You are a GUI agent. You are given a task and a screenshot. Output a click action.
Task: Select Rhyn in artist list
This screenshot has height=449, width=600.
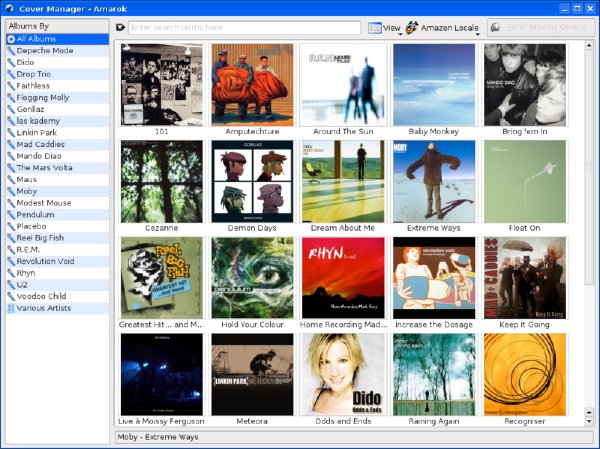[x=57, y=273]
